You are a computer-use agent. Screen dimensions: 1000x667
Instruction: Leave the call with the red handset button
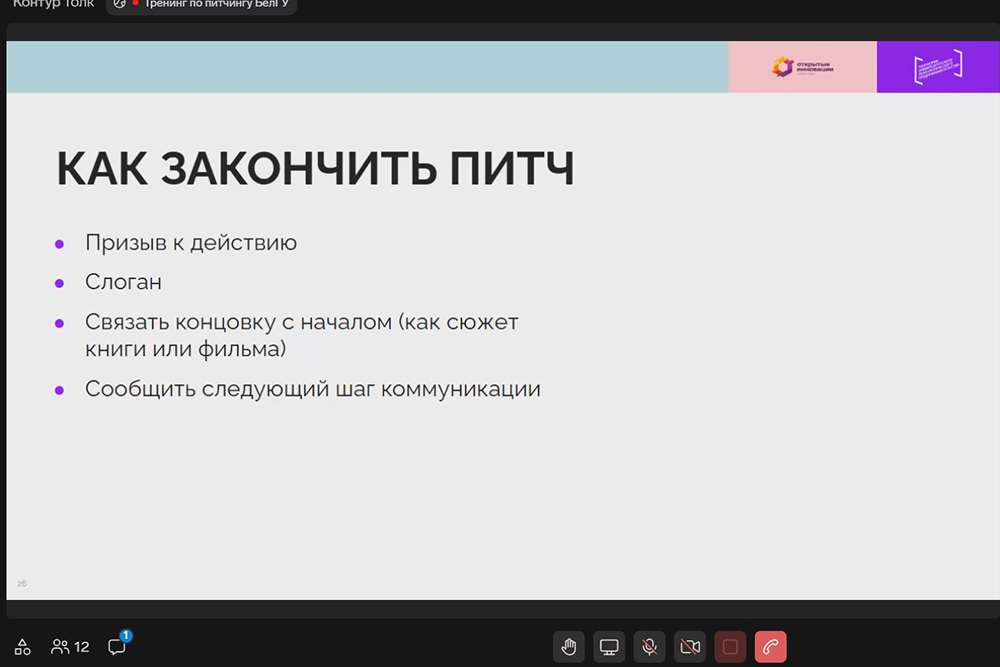point(770,647)
